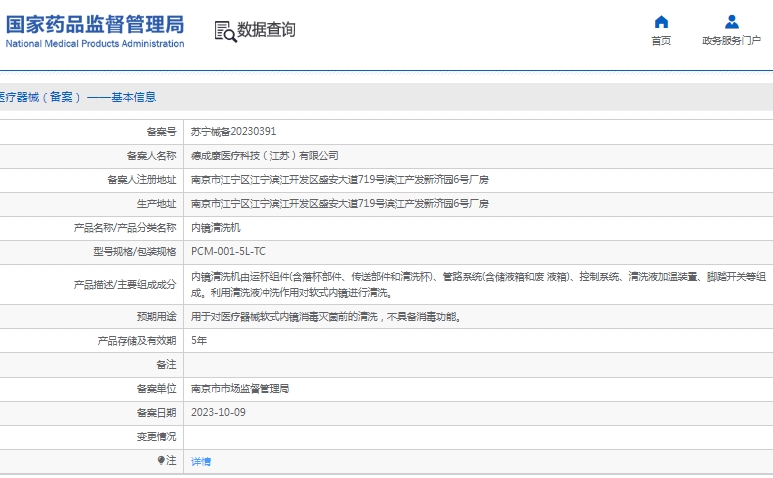Click the 预期用途 row label
This screenshot has width=773, height=478.
pos(156,317)
